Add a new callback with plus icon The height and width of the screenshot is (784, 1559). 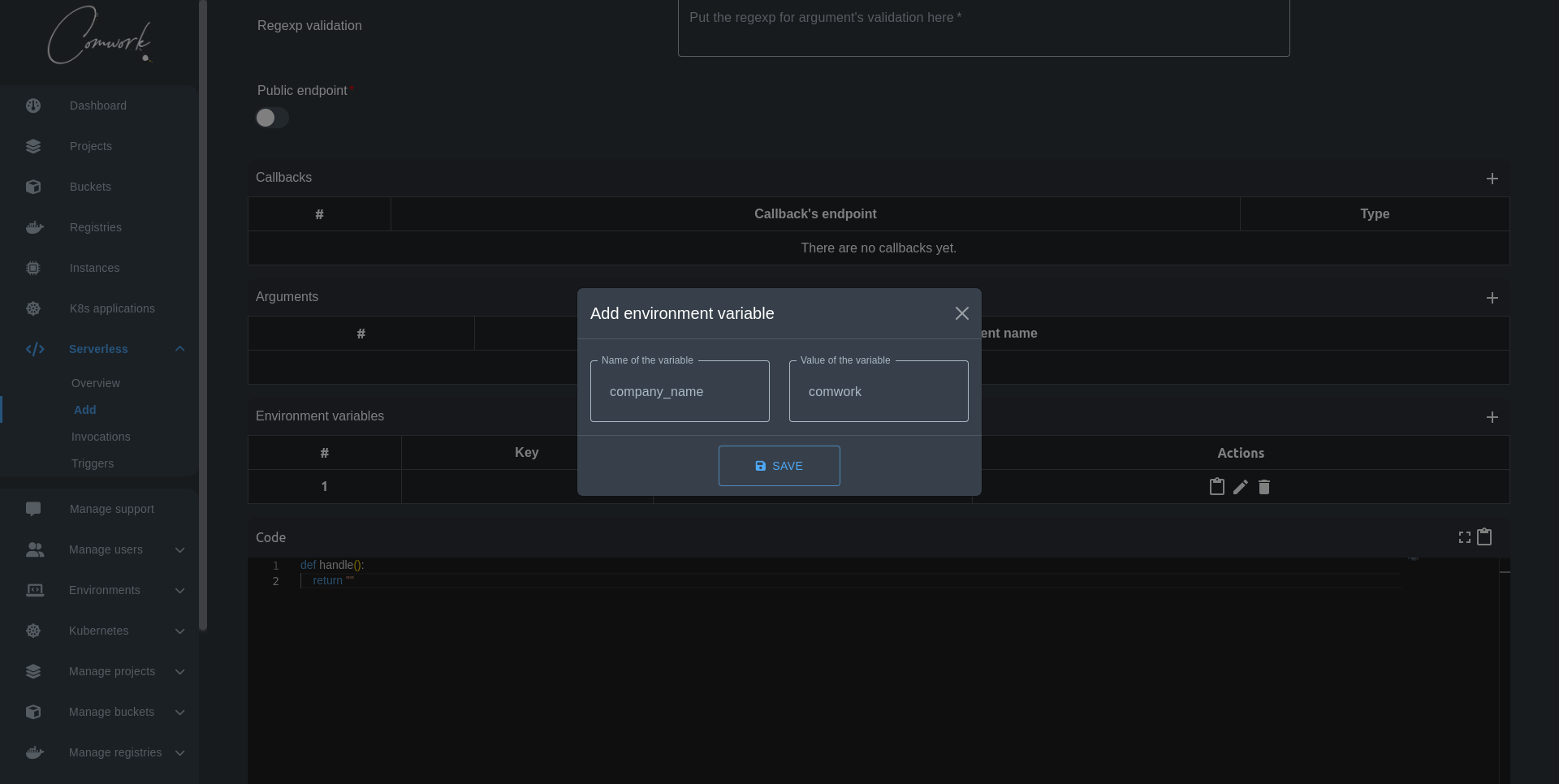(x=1492, y=179)
